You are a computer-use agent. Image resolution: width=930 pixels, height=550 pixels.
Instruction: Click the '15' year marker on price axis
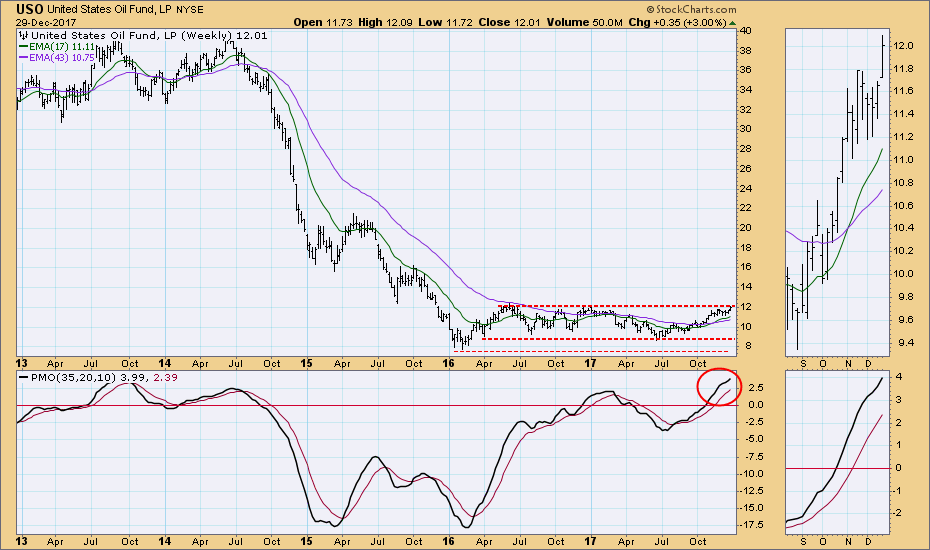point(306,361)
